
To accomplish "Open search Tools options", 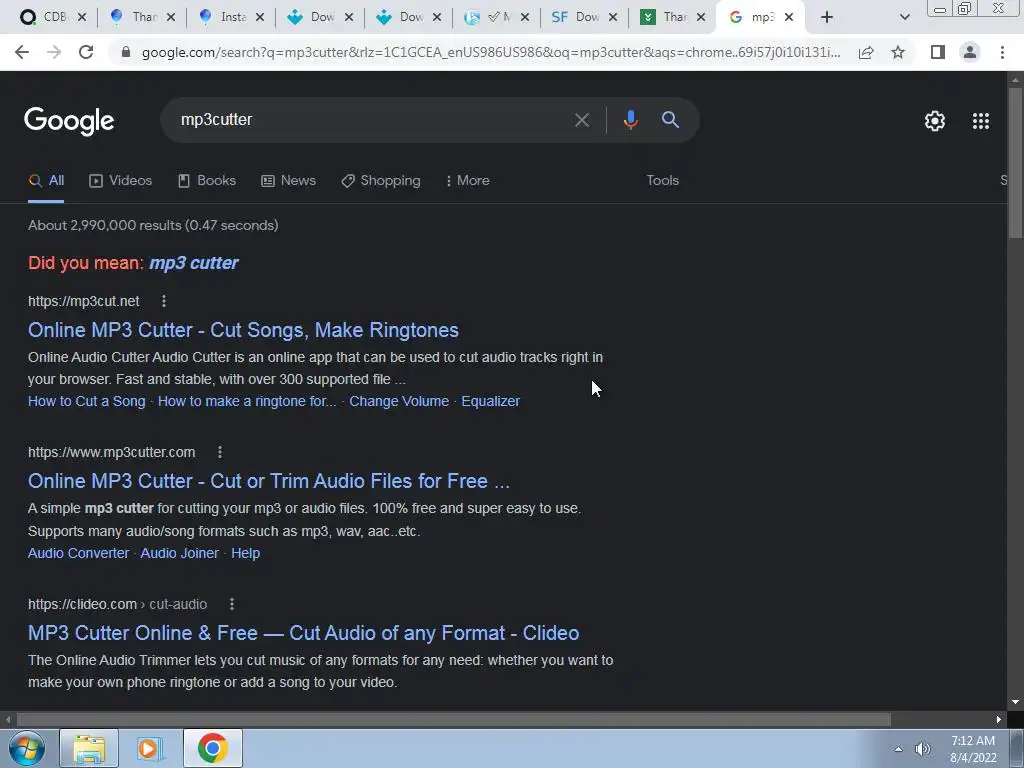I will point(662,181).
